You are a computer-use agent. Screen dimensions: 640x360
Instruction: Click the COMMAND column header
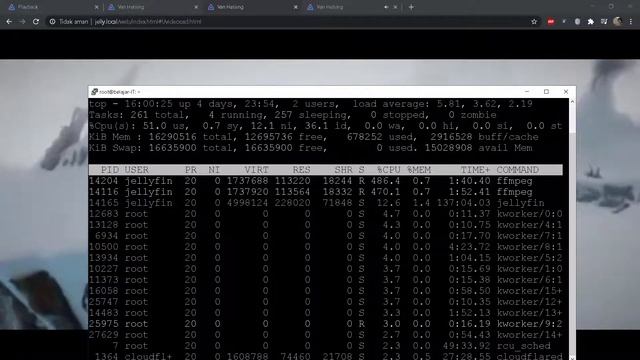(x=518, y=170)
